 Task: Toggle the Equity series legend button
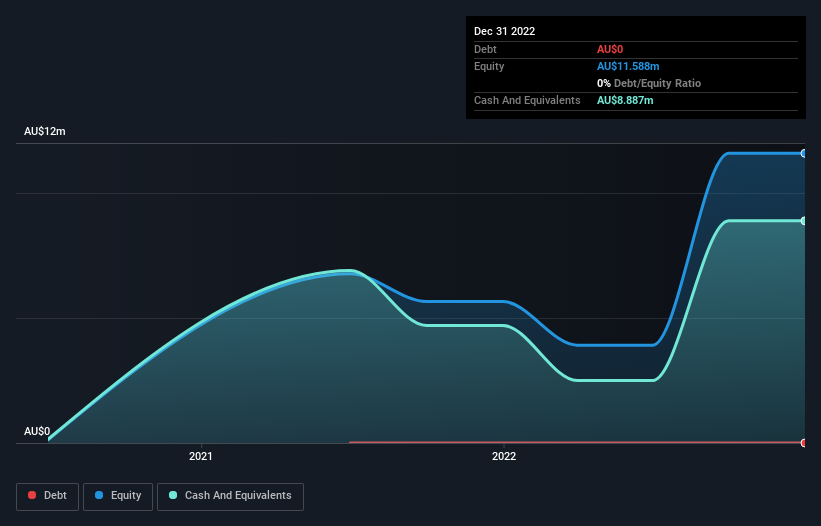[118, 496]
